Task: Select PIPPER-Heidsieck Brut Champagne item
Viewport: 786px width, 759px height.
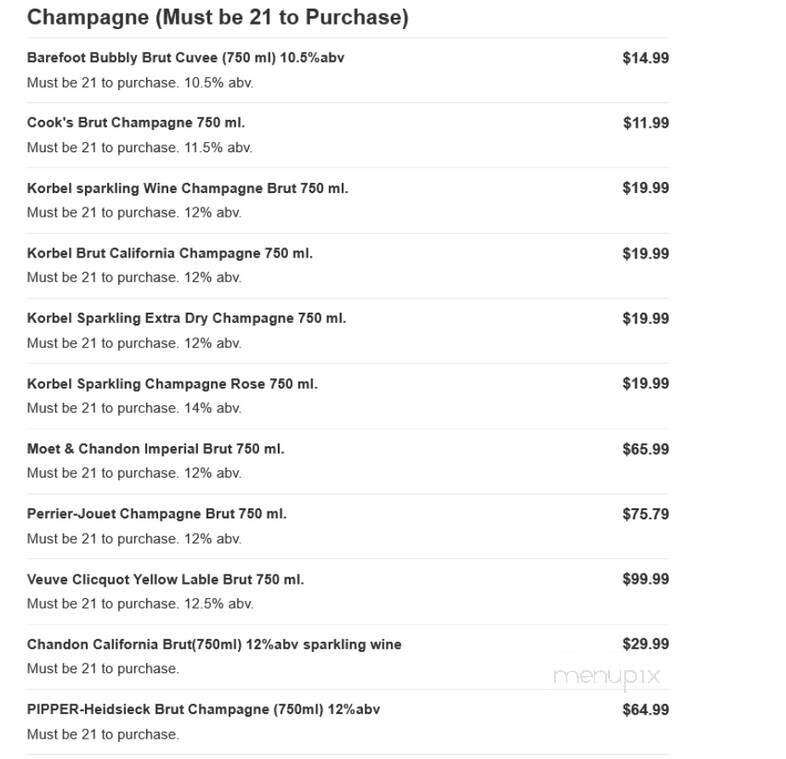Action: 203,710
